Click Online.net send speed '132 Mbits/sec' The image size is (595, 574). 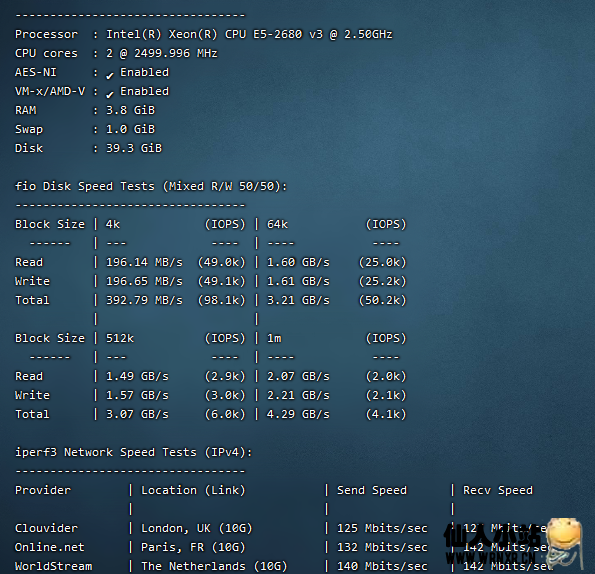[382, 547]
